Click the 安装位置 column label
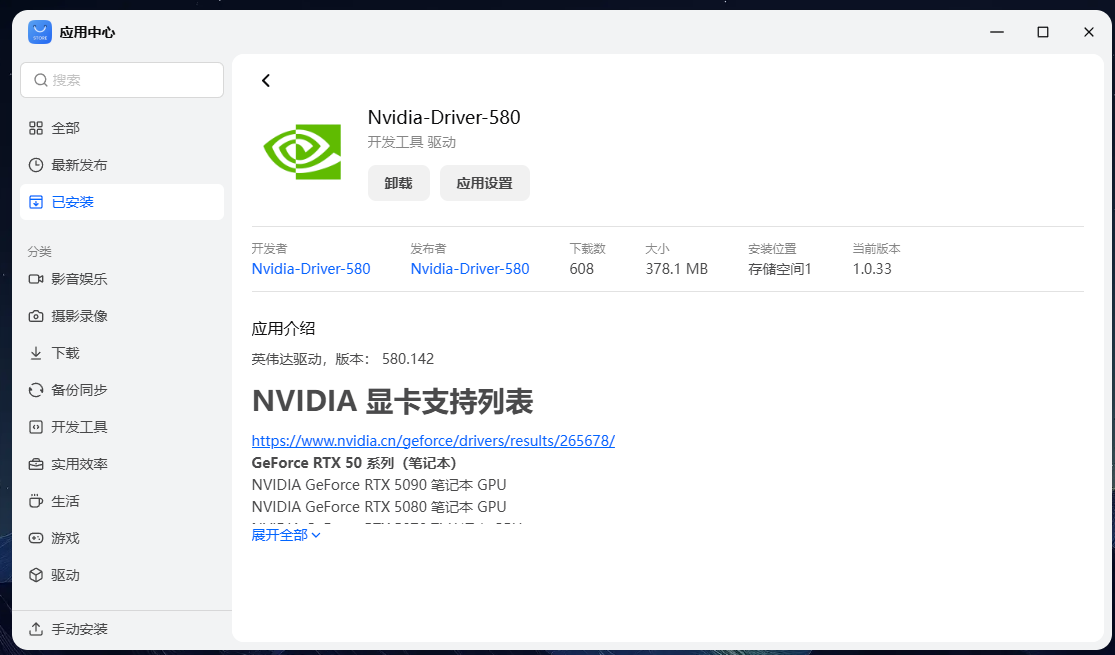Image resolution: width=1115 pixels, height=655 pixels. 772,249
